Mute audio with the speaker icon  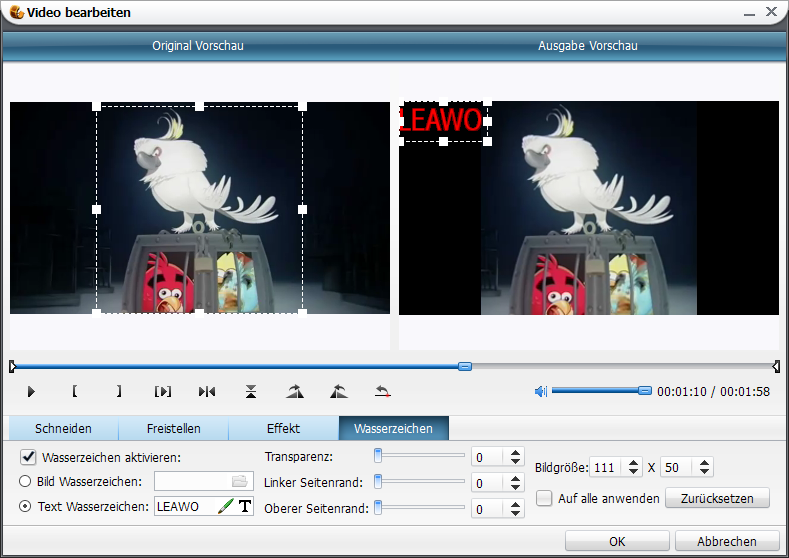(541, 392)
